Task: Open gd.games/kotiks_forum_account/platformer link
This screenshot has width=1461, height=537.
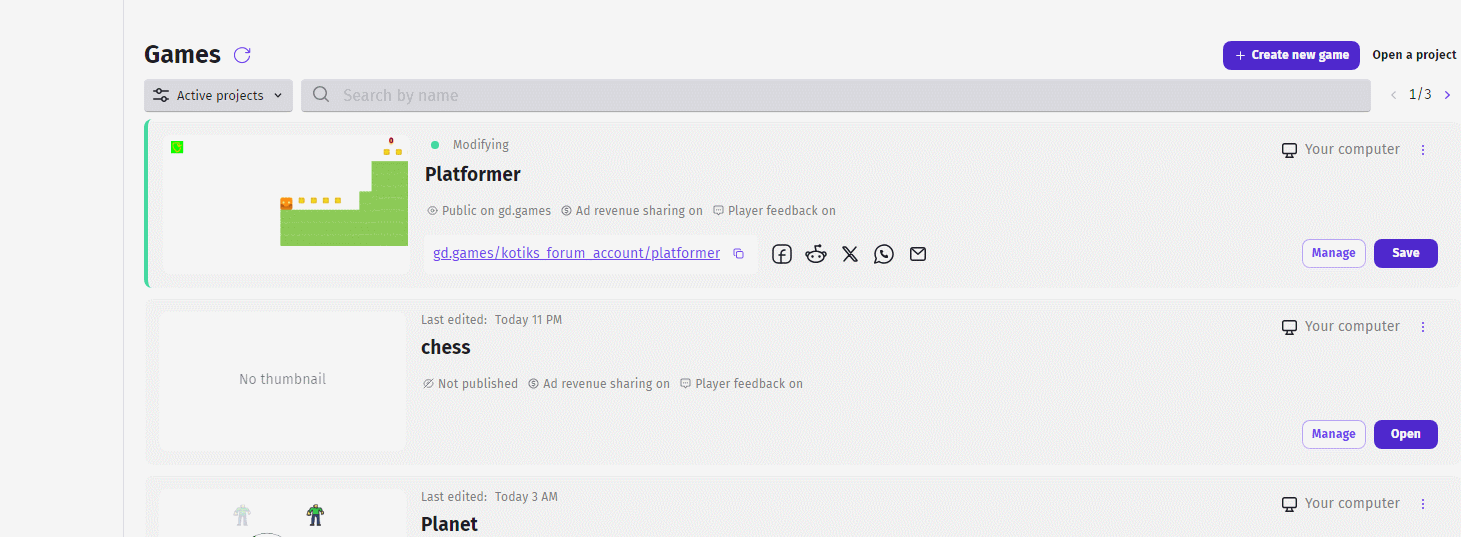Action: [x=576, y=253]
